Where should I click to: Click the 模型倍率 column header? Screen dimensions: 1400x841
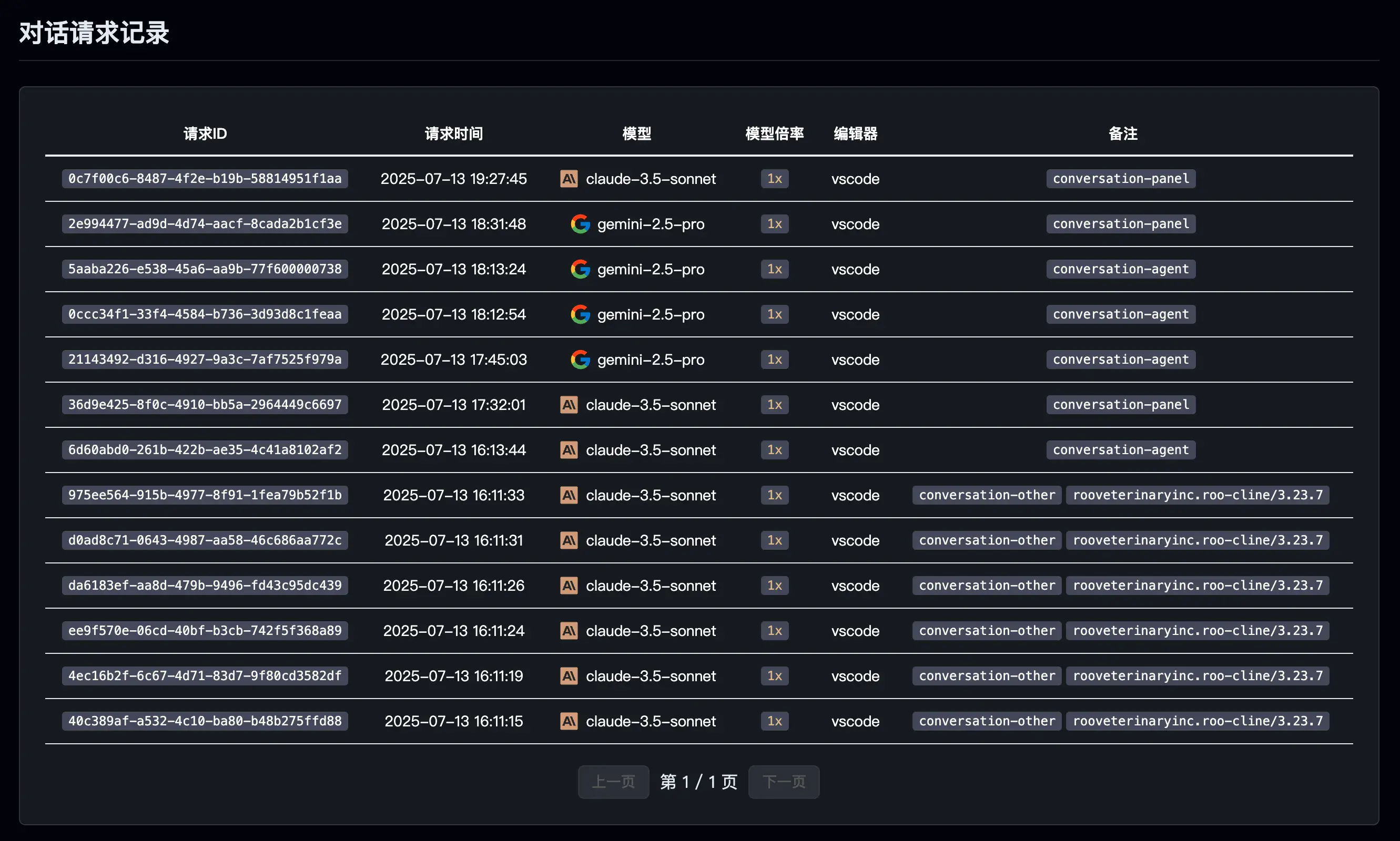pyautogui.click(x=774, y=134)
